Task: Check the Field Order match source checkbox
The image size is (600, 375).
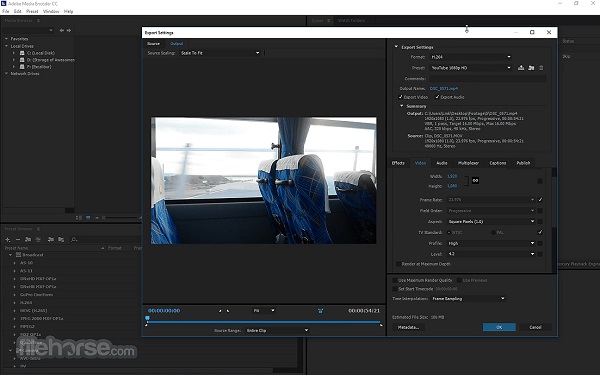Action: (x=540, y=211)
